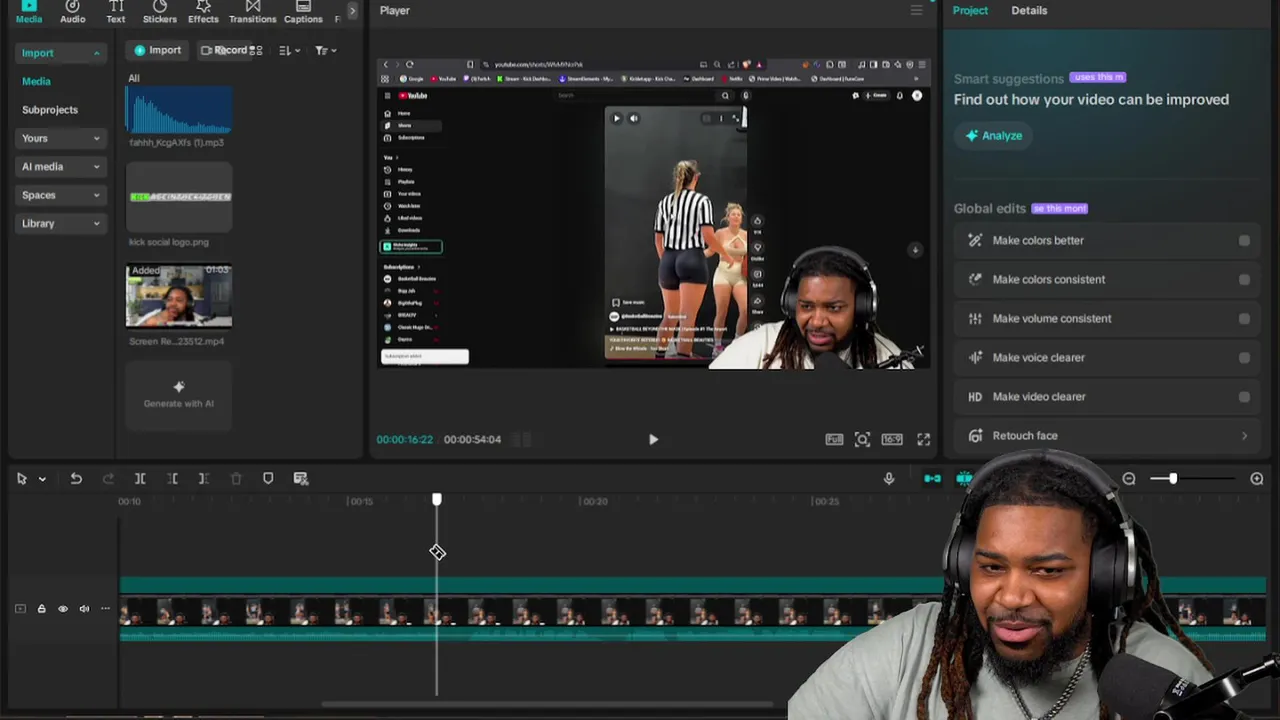The width and height of the screenshot is (1280, 720).
Task: Expand Retouch face options
Action: click(x=1244, y=436)
